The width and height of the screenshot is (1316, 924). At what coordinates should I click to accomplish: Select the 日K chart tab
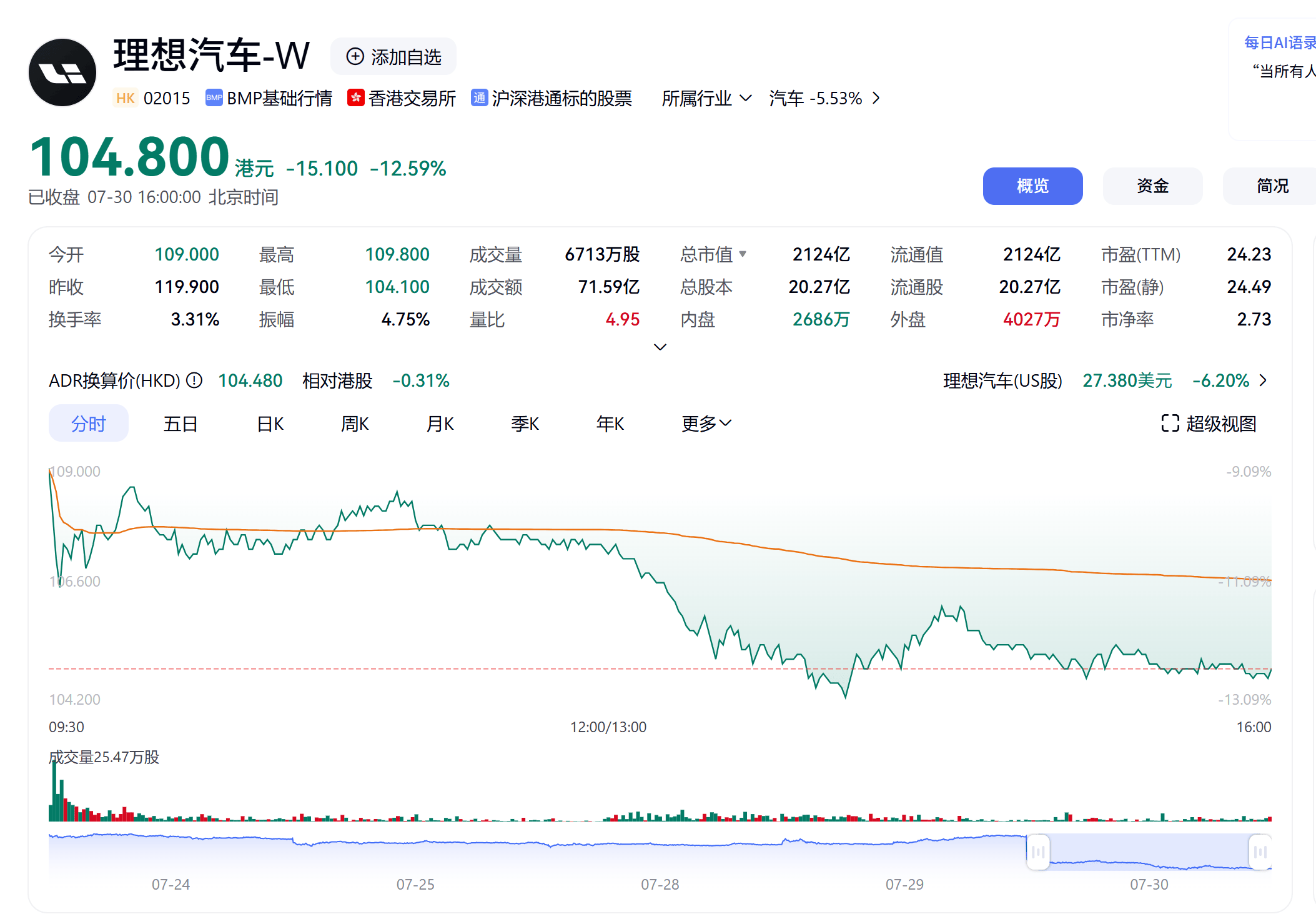click(x=270, y=424)
